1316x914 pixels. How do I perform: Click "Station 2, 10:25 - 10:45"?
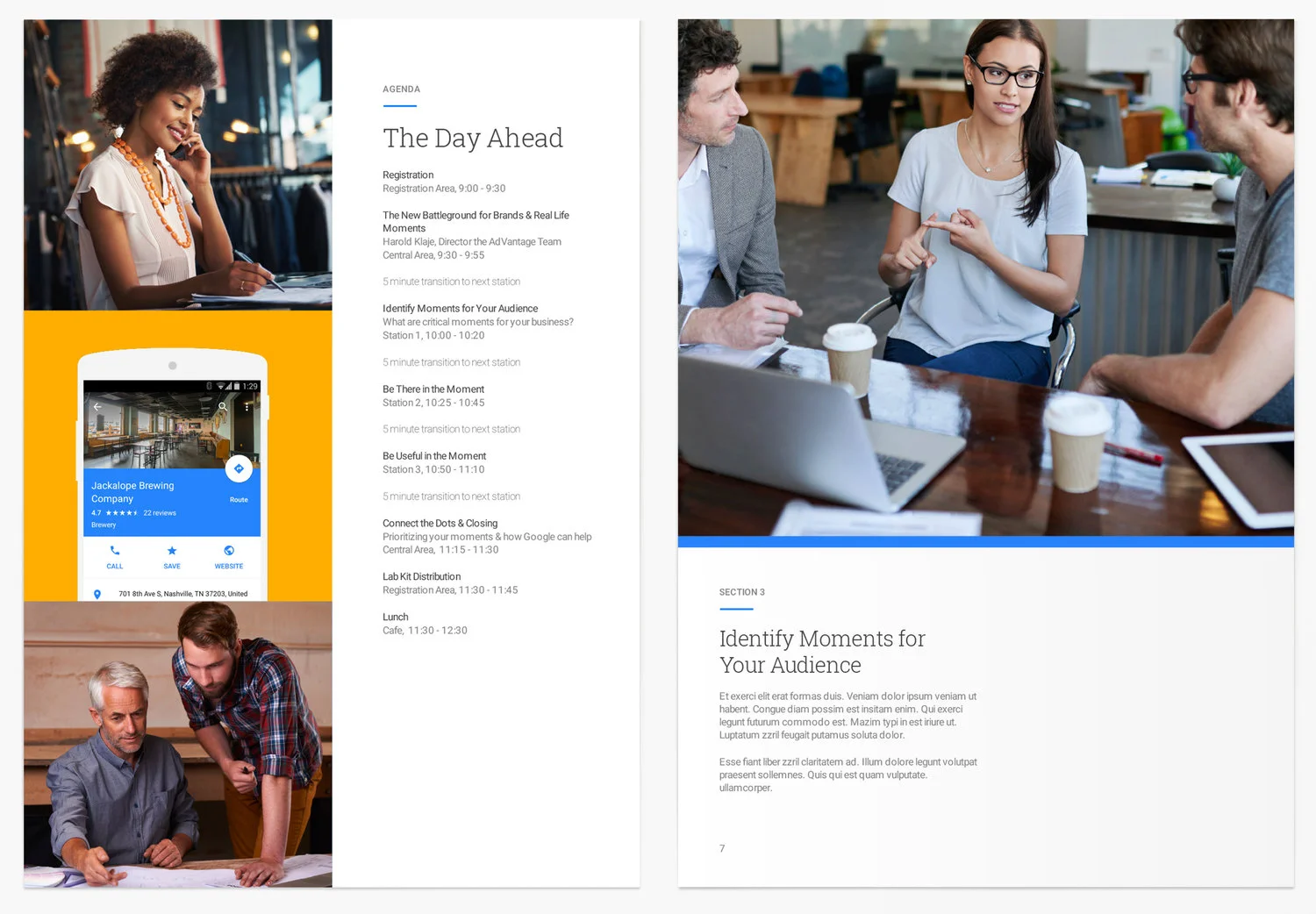click(433, 403)
